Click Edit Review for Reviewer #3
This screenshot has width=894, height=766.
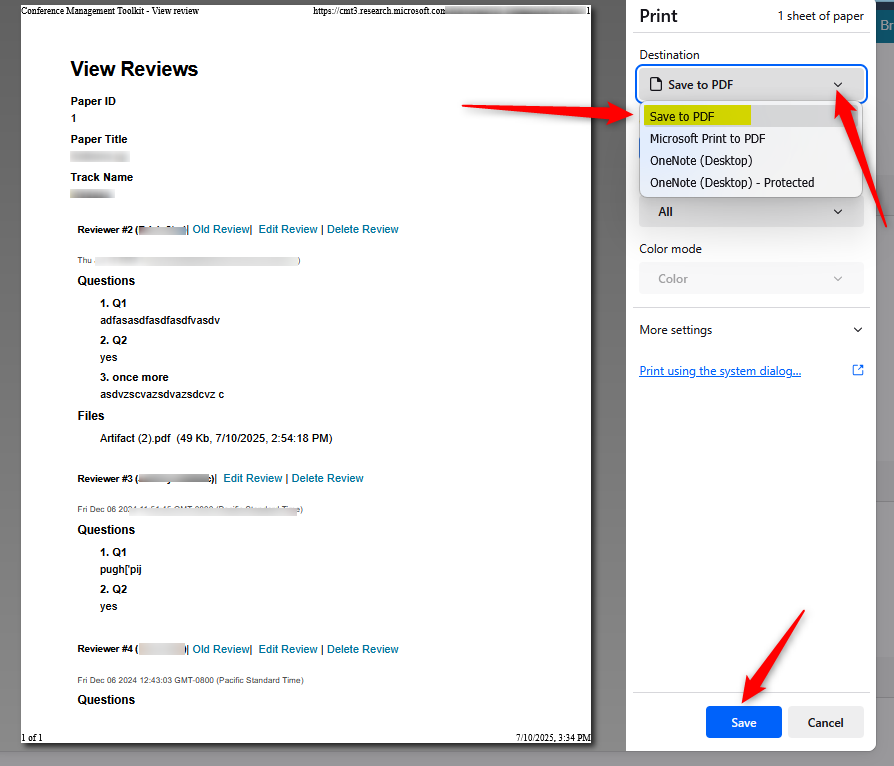coord(253,479)
